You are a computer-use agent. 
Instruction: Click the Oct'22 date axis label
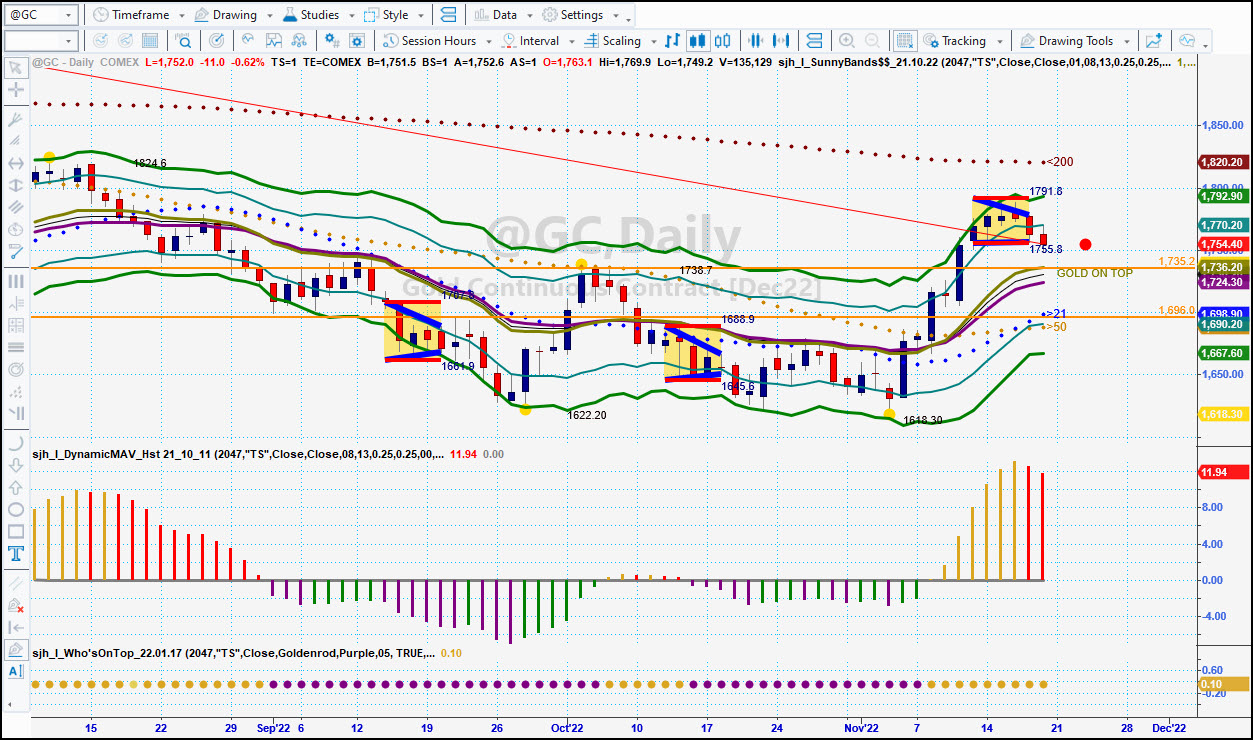[x=567, y=728]
